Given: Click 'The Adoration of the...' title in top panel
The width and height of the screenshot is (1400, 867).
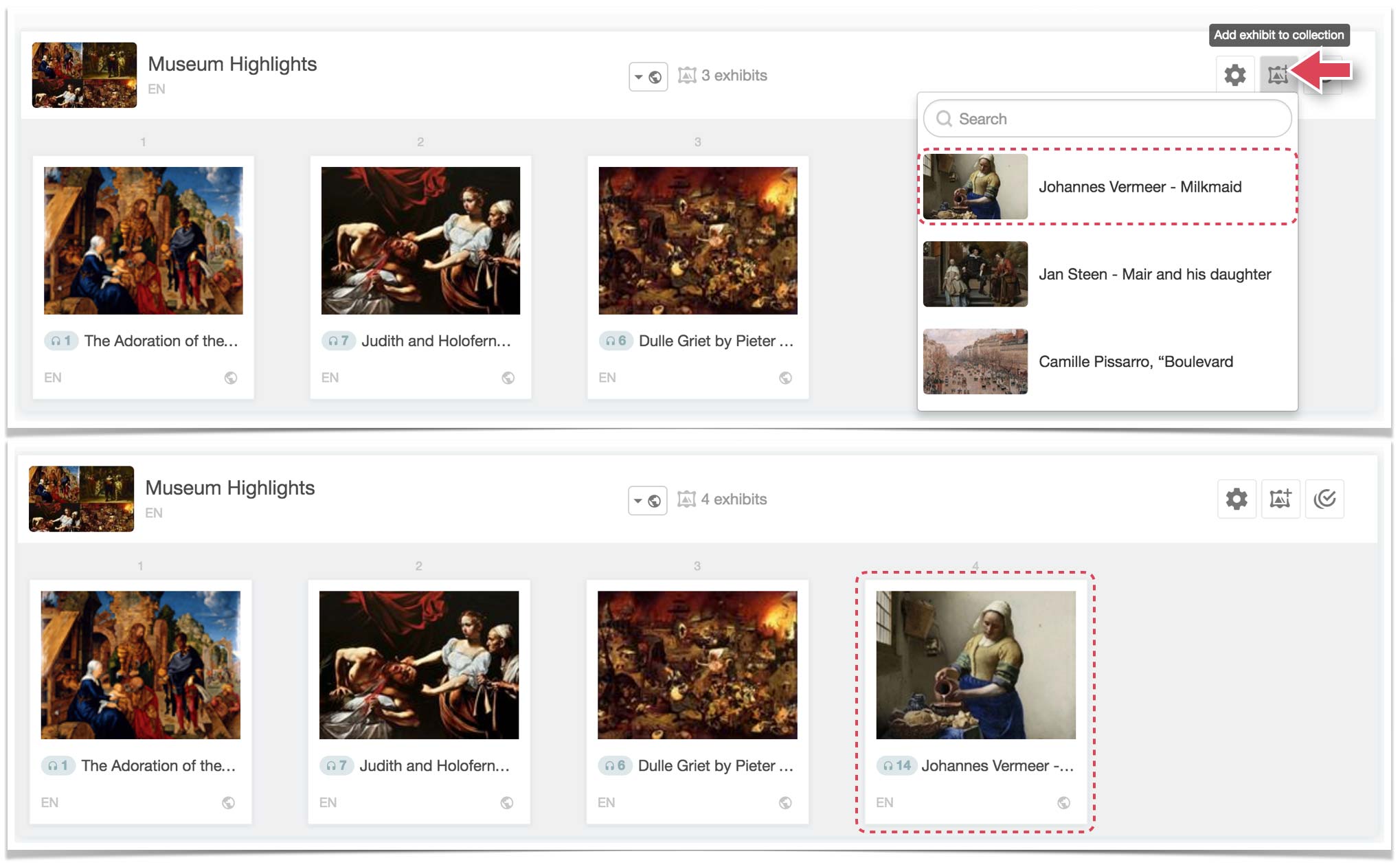Looking at the screenshot, I should pyautogui.click(x=161, y=341).
